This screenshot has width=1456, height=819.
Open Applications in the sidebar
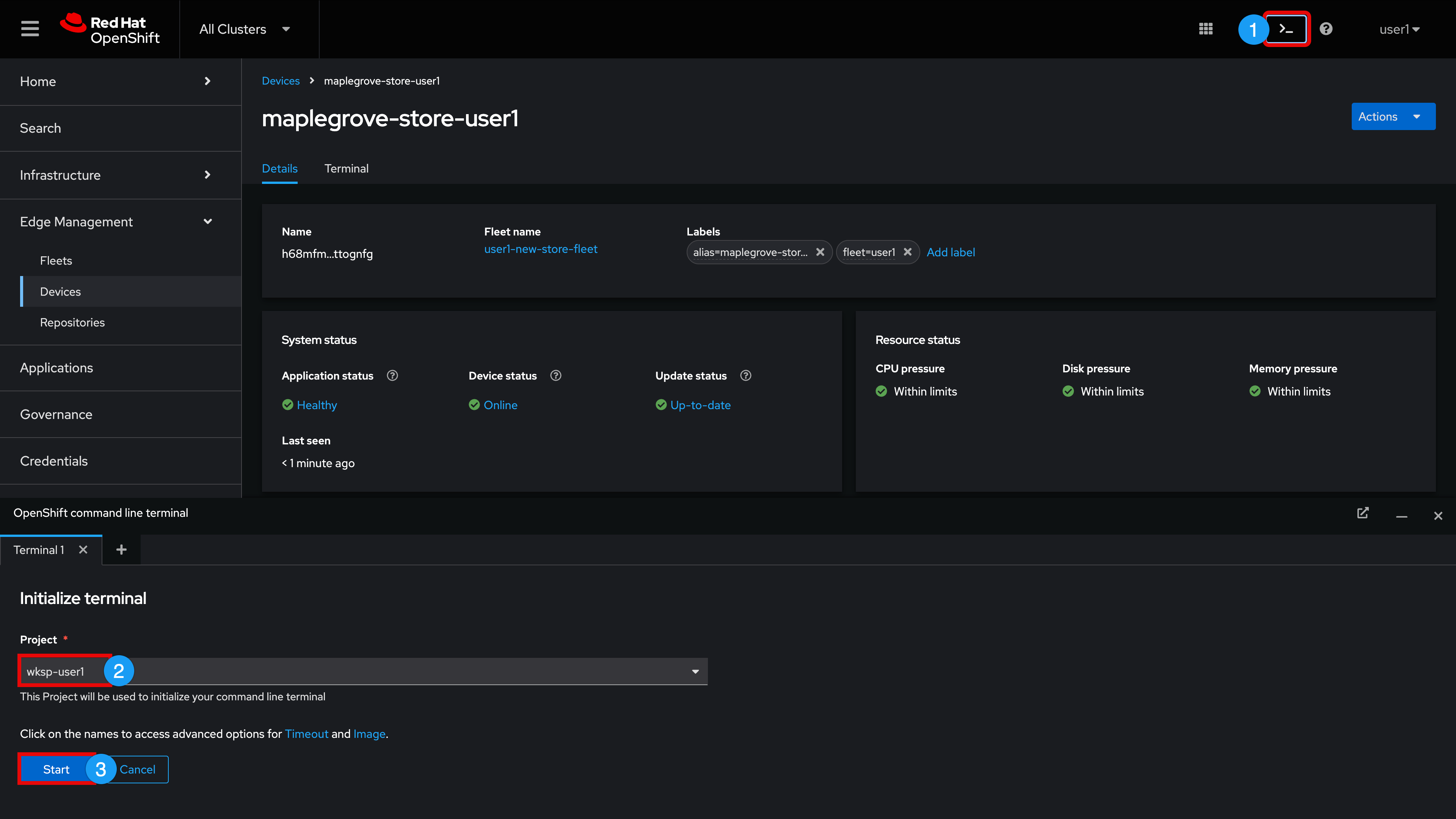[121, 368]
